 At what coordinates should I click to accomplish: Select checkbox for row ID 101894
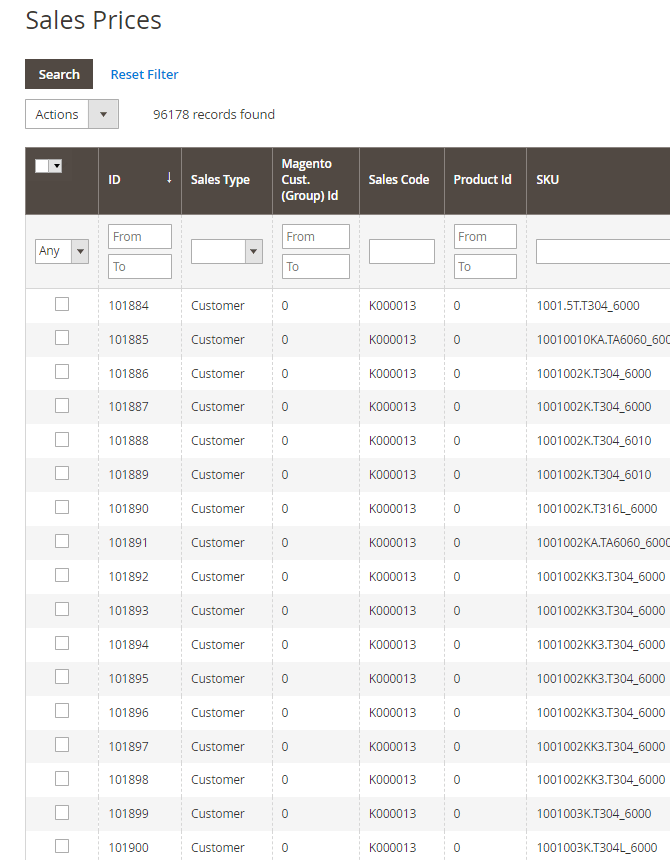coord(62,643)
